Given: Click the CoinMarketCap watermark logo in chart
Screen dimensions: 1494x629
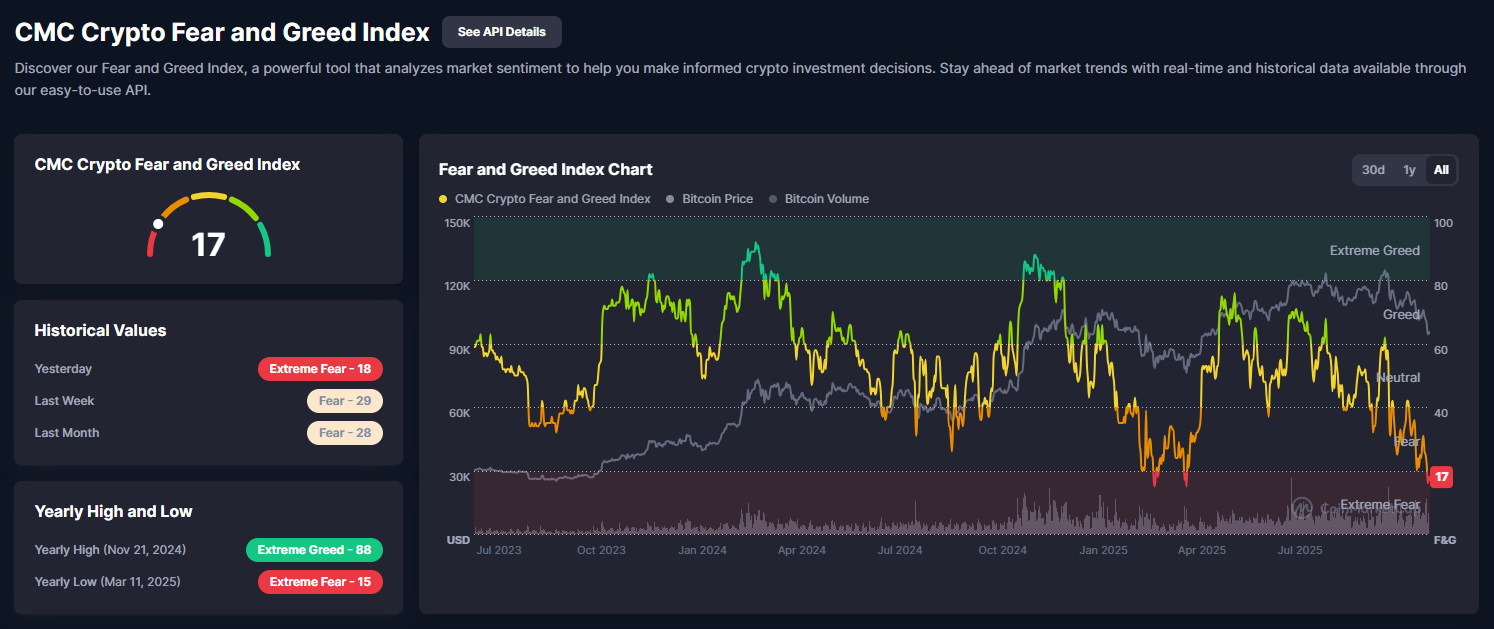Looking at the screenshot, I should click(x=1302, y=508).
